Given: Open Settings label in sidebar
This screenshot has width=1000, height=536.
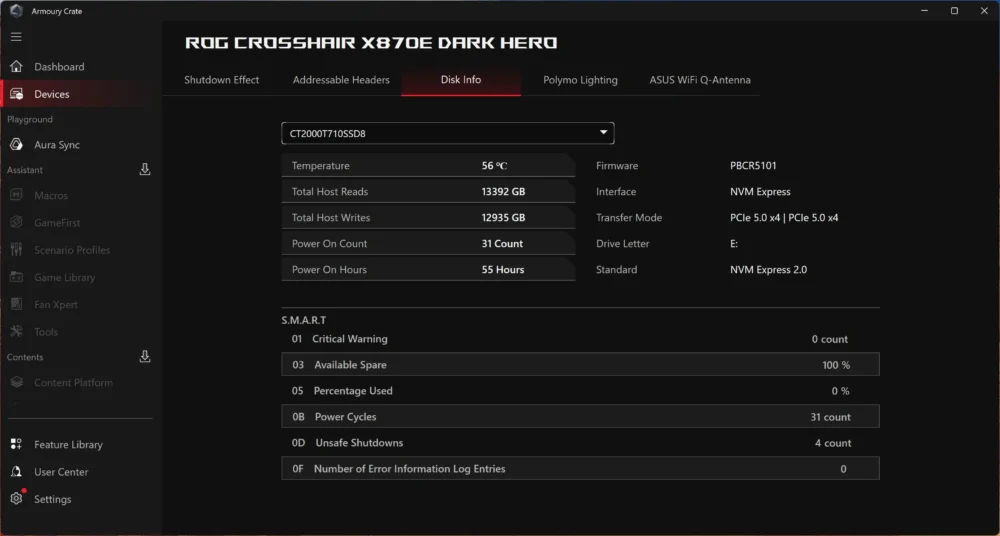Looking at the screenshot, I should (x=52, y=500).
